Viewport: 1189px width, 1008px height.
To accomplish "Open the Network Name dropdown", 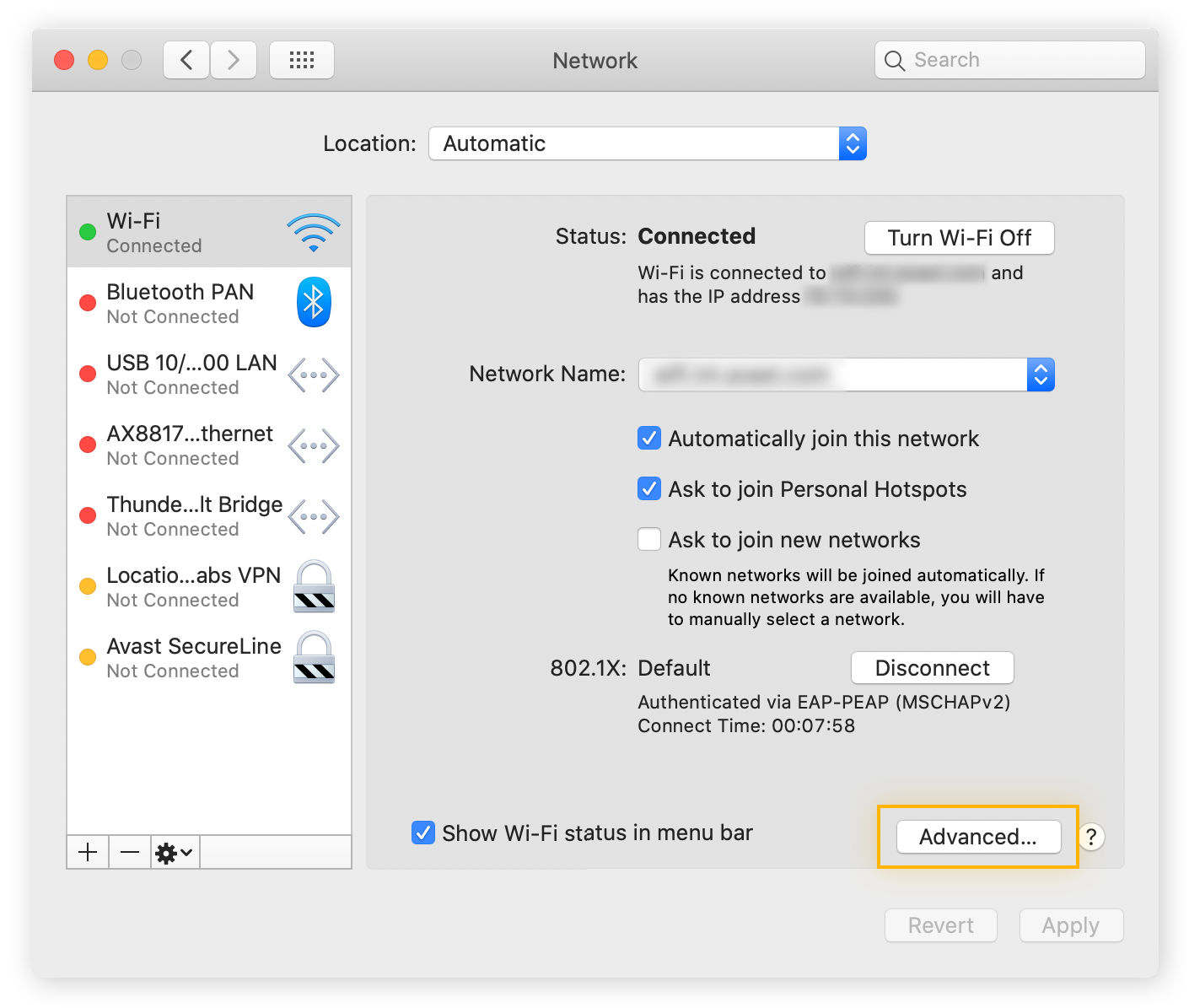I will point(1041,374).
